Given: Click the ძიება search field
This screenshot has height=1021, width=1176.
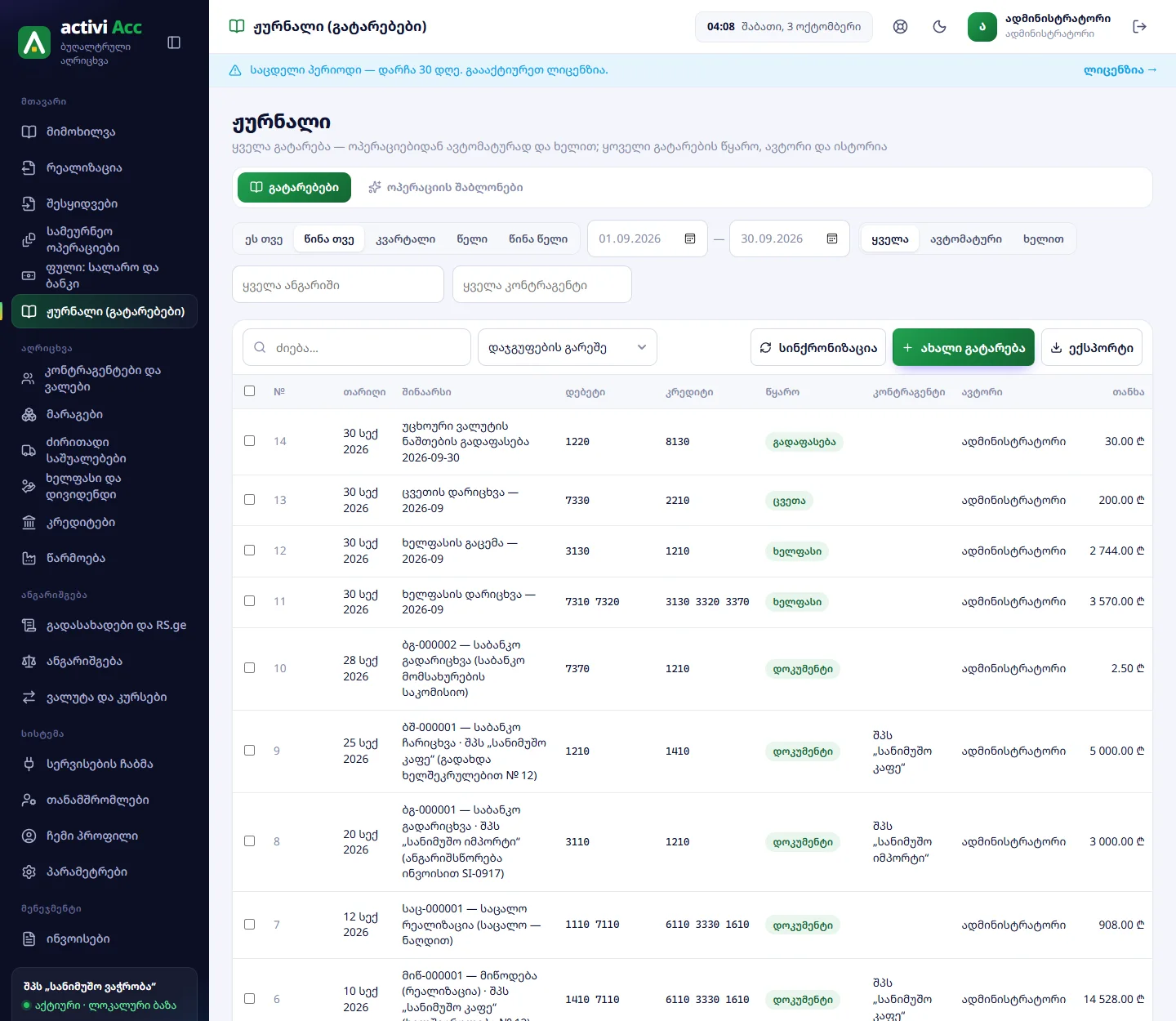Looking at the screenshot, I should point(357,347).
